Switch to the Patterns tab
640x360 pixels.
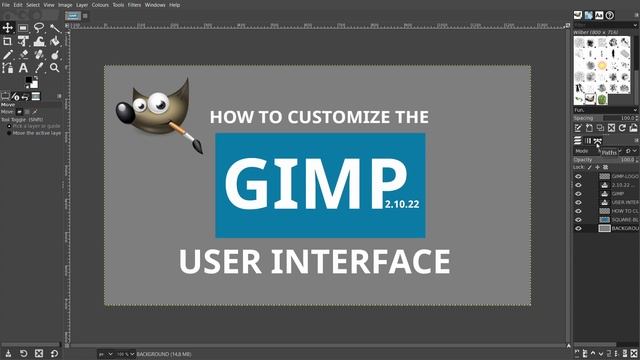click(x=588, y=15)
